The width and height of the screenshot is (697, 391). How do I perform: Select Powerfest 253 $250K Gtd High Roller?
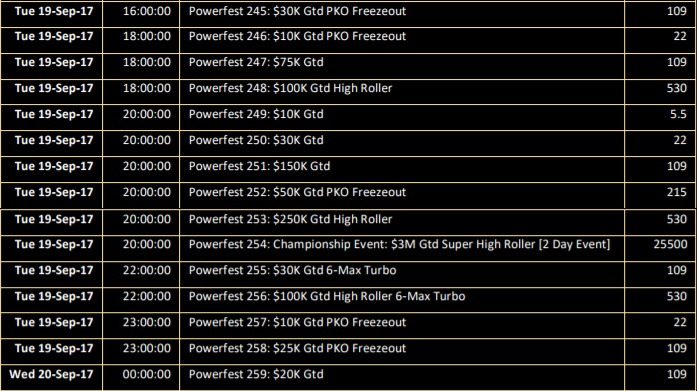[x=290, y=219]
